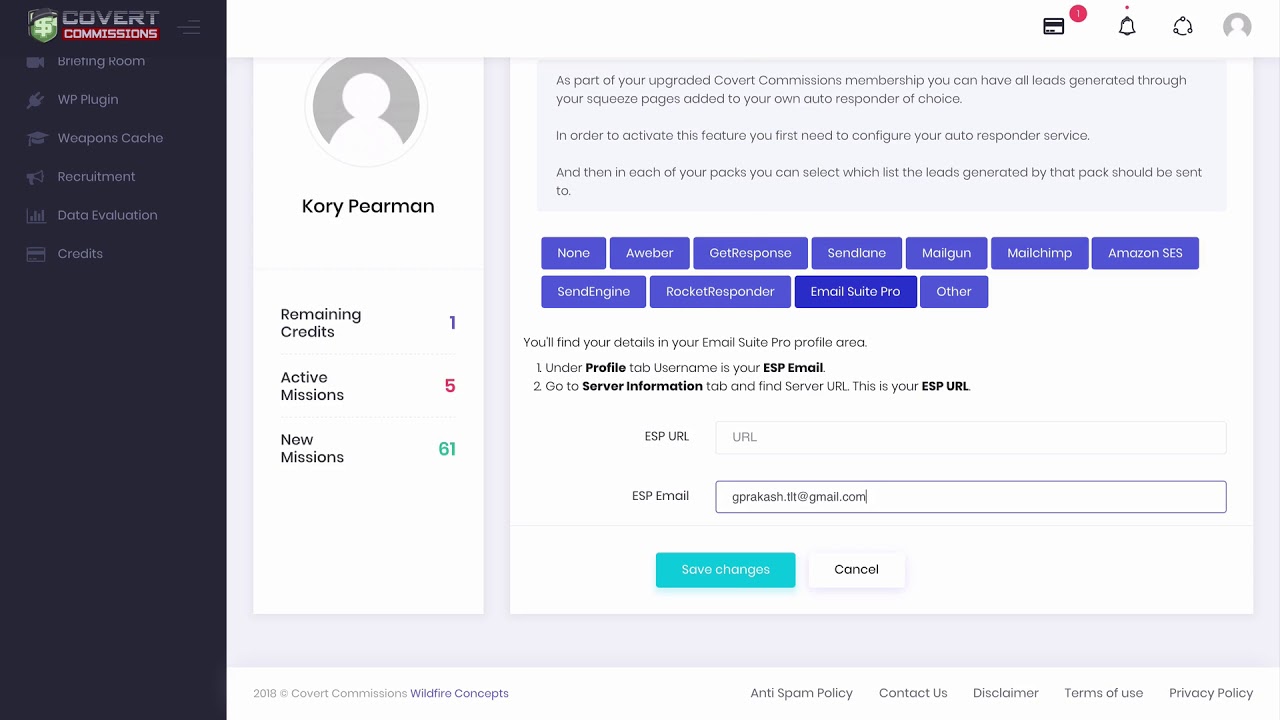The width and height of the screenshot is (1280, 720).
Task: Collapse the sidebar with the hamburger icon
Action: click(189, 28)
